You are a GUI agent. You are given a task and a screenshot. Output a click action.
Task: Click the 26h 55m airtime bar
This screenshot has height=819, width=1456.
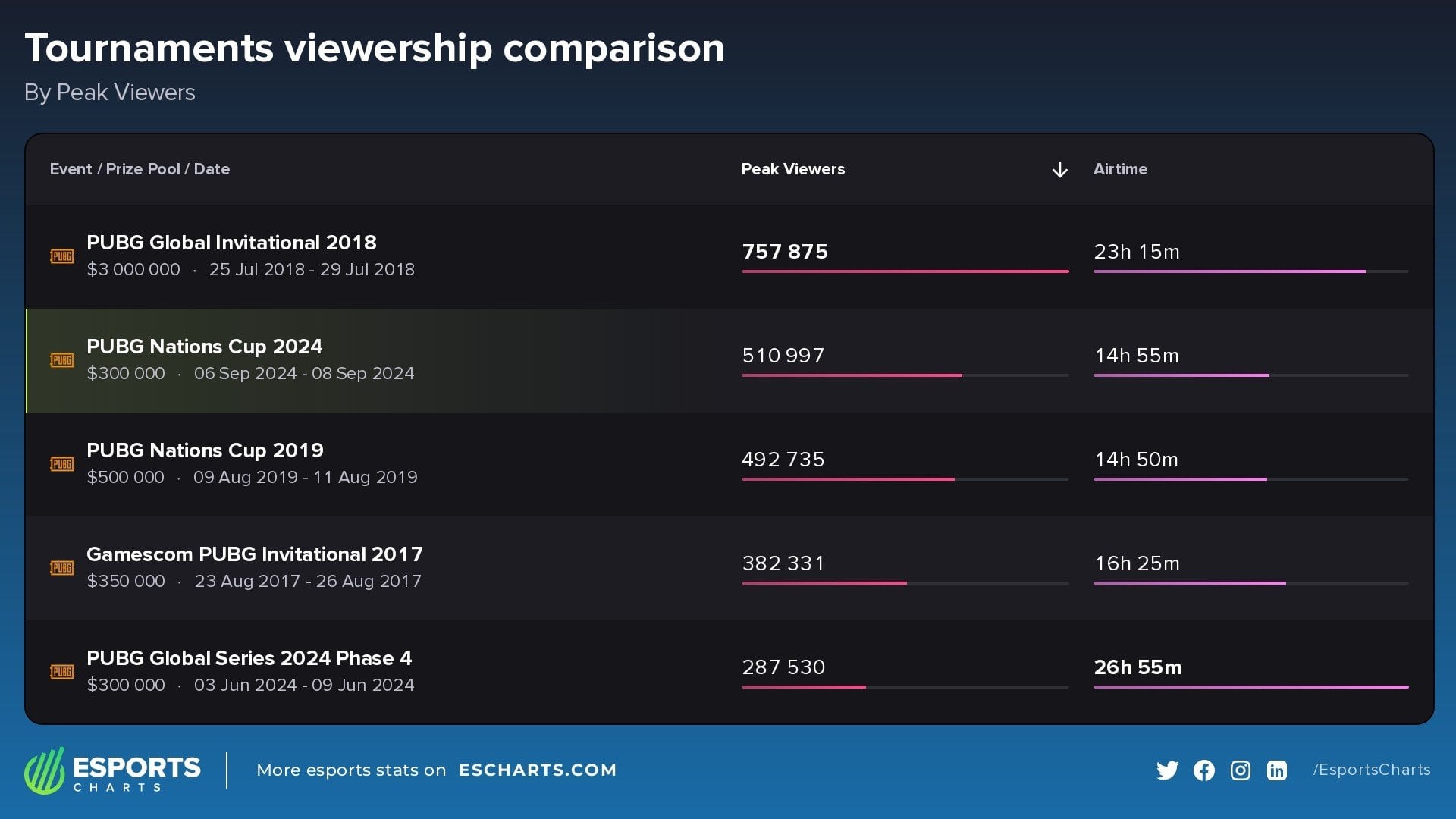click(x=1250, y=687)
